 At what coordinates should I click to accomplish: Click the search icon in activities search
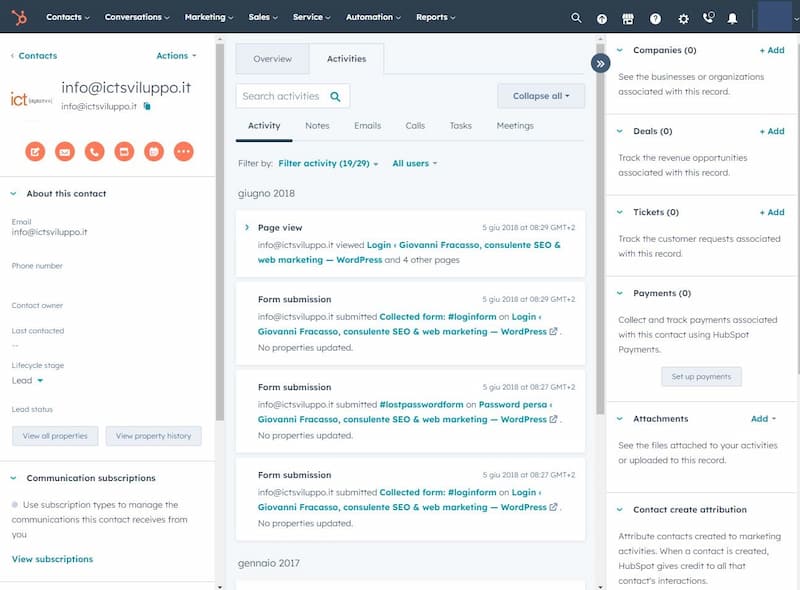pos(335,96)
